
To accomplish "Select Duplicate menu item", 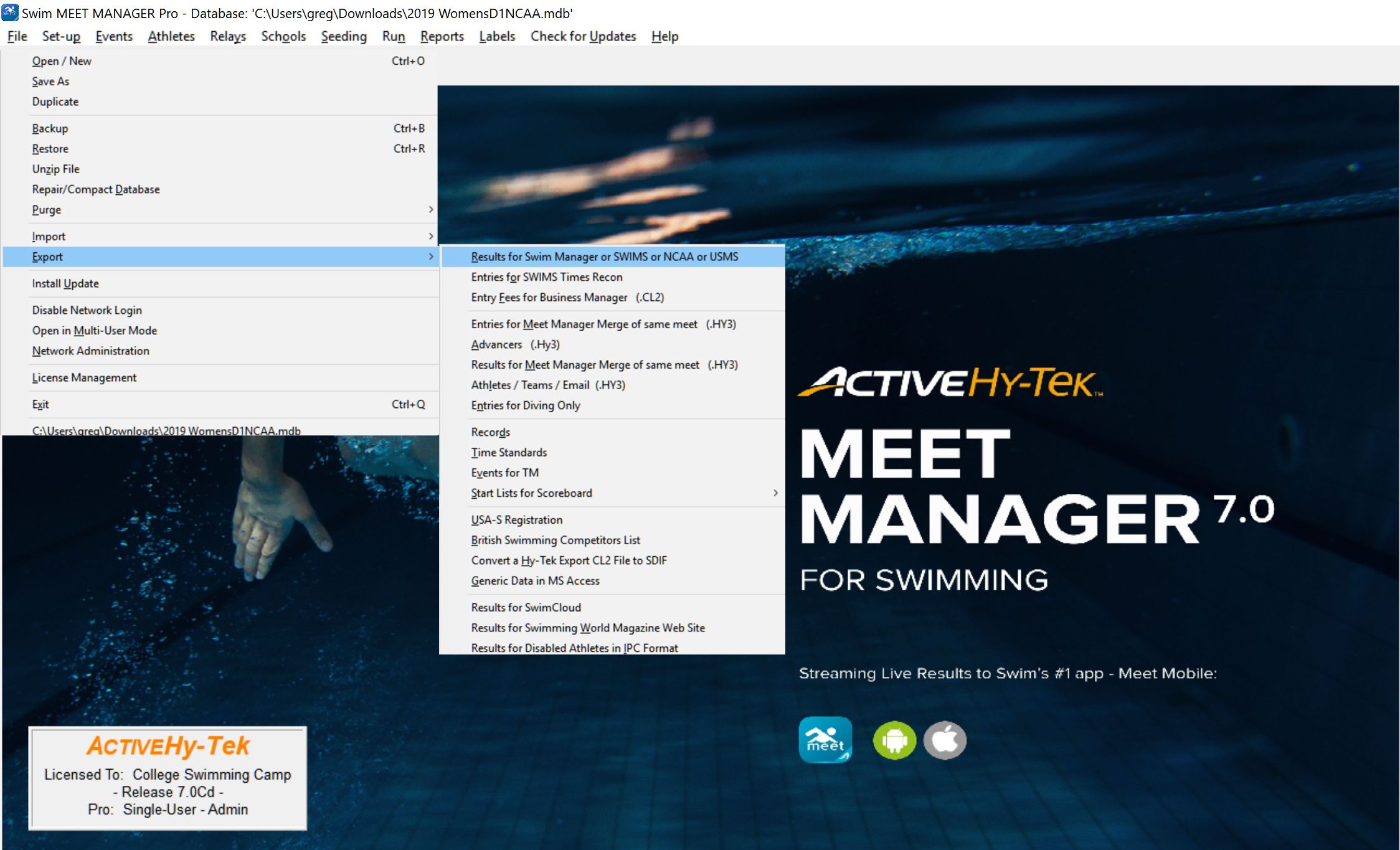I will tap(220, 102).
